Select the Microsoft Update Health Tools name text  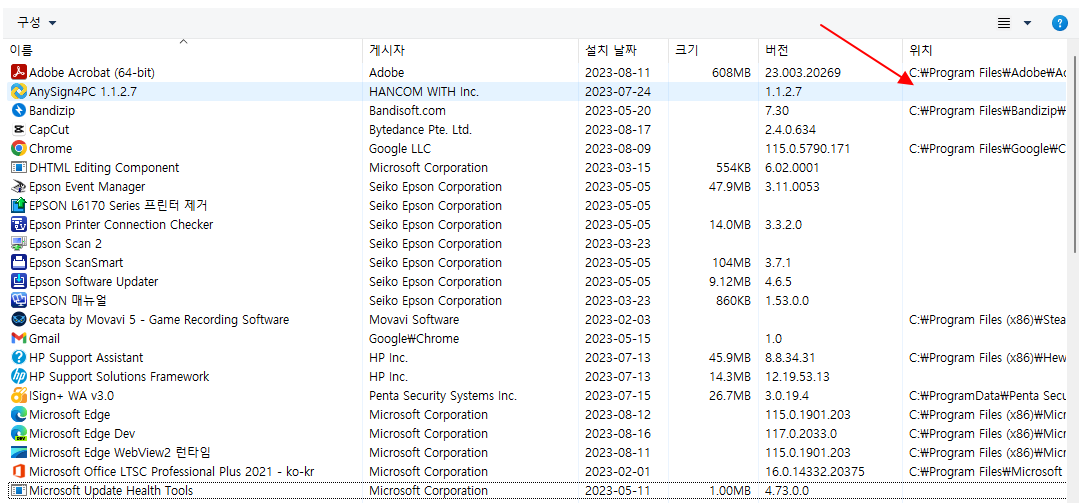point(111,491)
